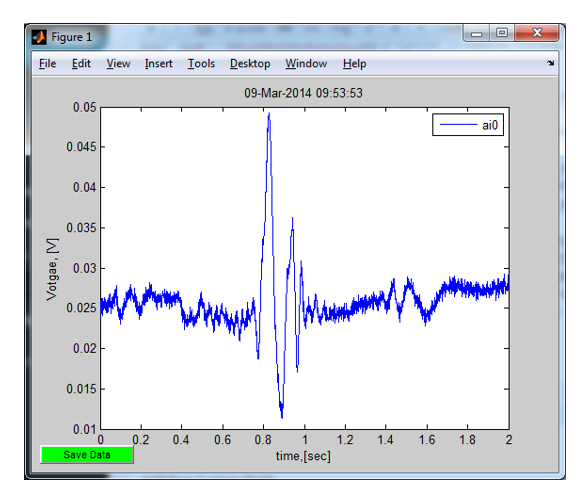Close the Figure 1 window
The height and width of the screenshot is (502, 588).
pyautogui.click(x=537, y=33)
